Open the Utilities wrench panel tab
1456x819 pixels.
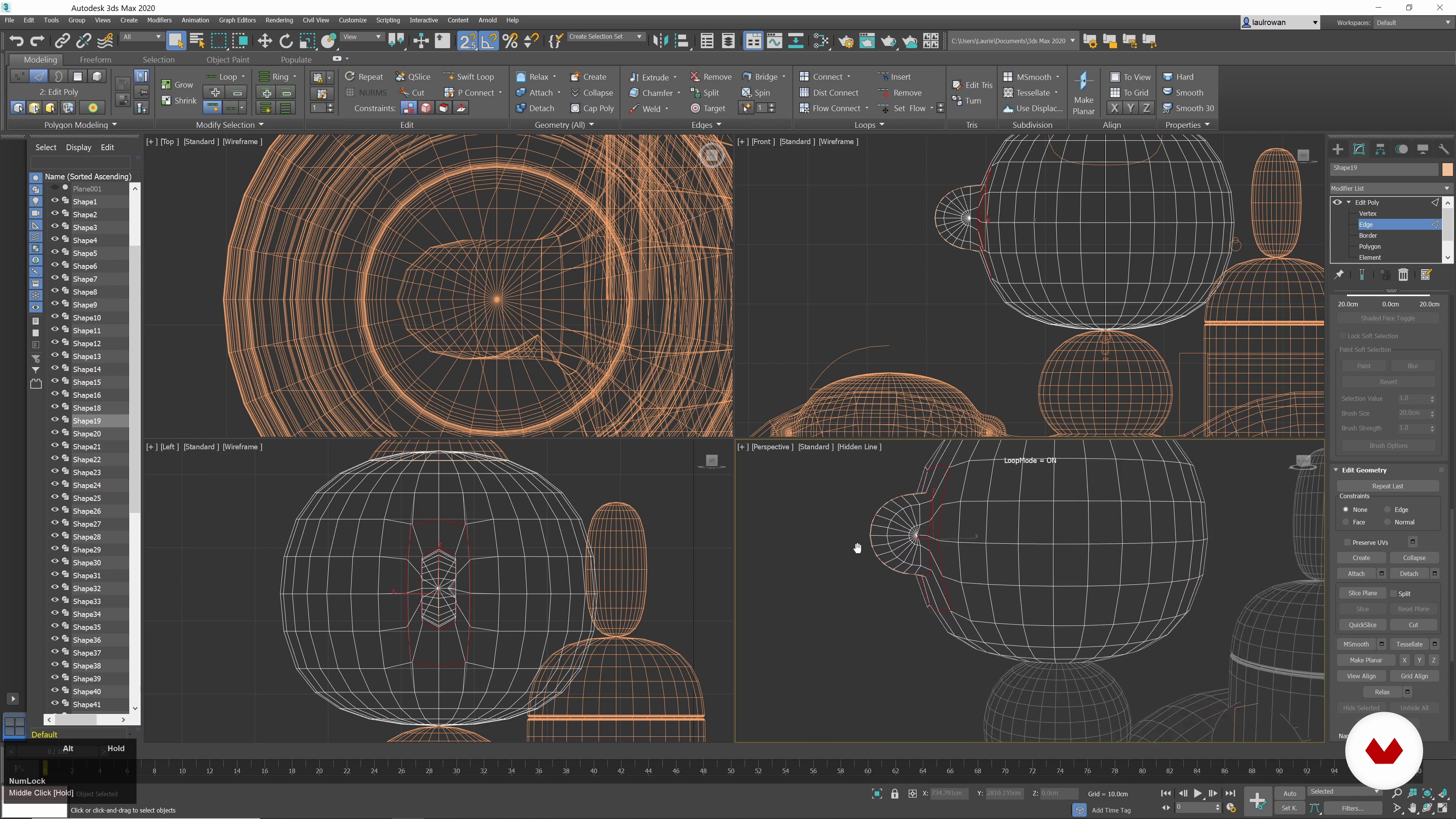point(1443,149)
